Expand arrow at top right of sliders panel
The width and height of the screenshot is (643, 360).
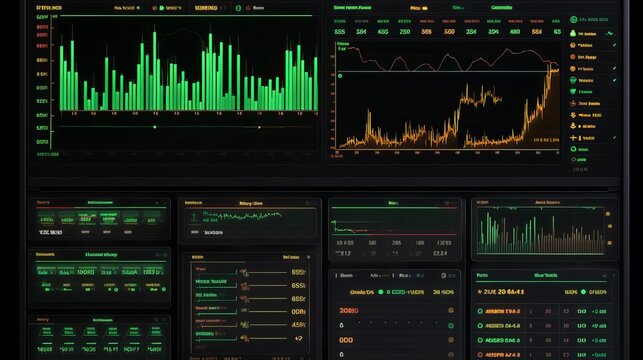[309, 257]
